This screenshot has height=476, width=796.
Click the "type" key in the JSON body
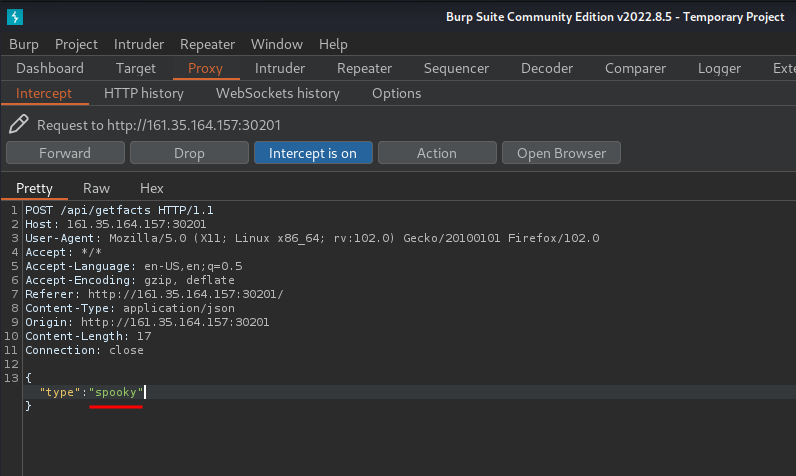60,392
